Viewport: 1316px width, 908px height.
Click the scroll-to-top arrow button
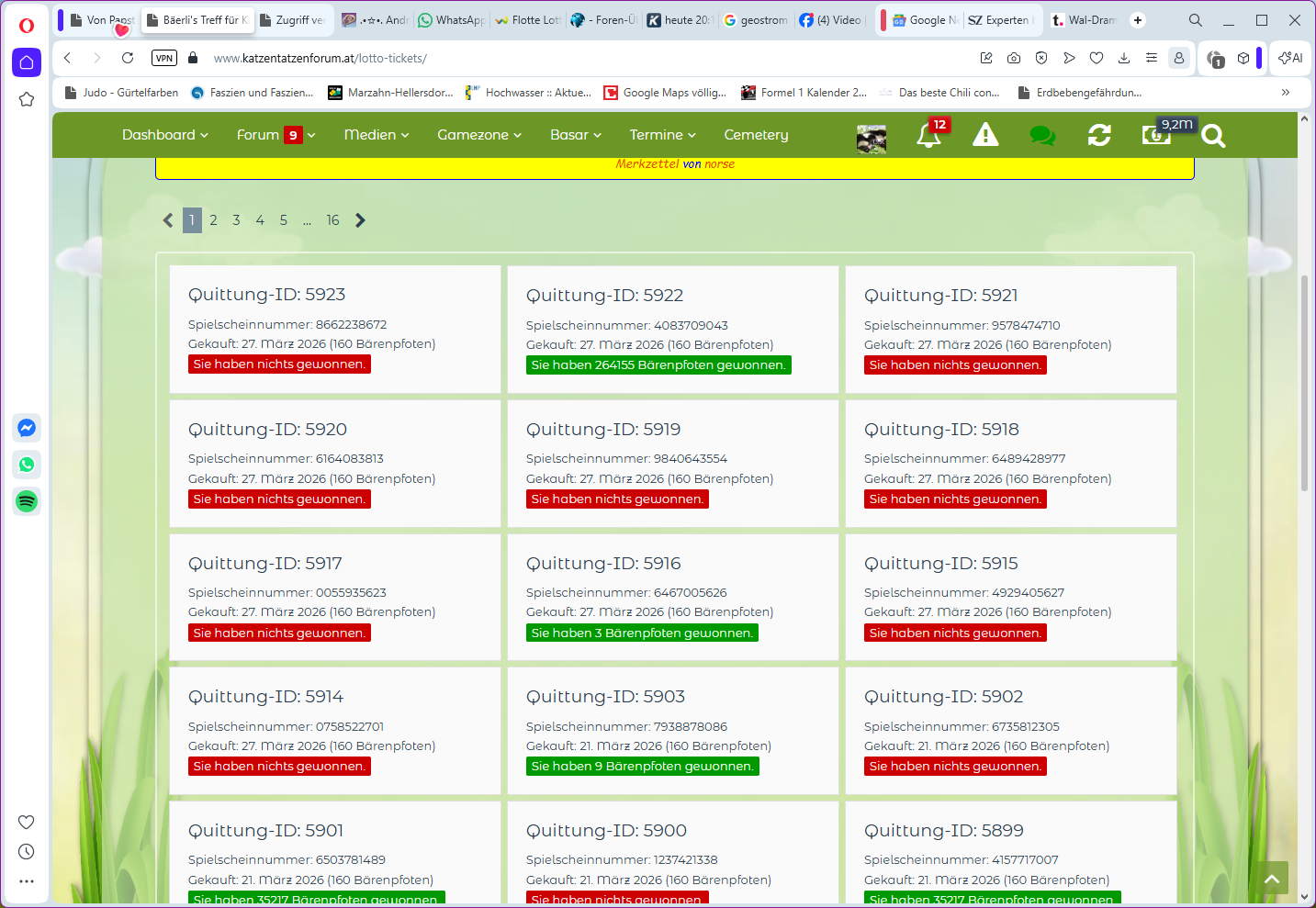[1271, 879]
